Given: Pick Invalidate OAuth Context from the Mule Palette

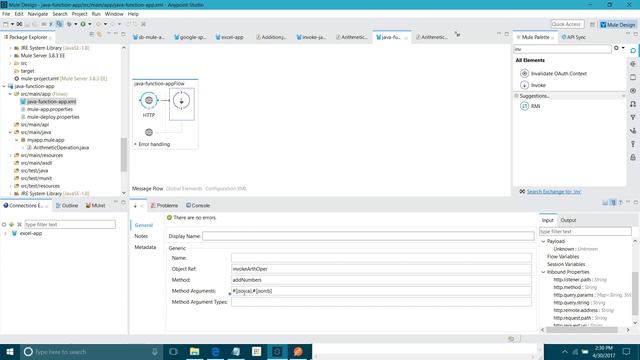Looking at the screenshot, I should (x=554, y=73).
